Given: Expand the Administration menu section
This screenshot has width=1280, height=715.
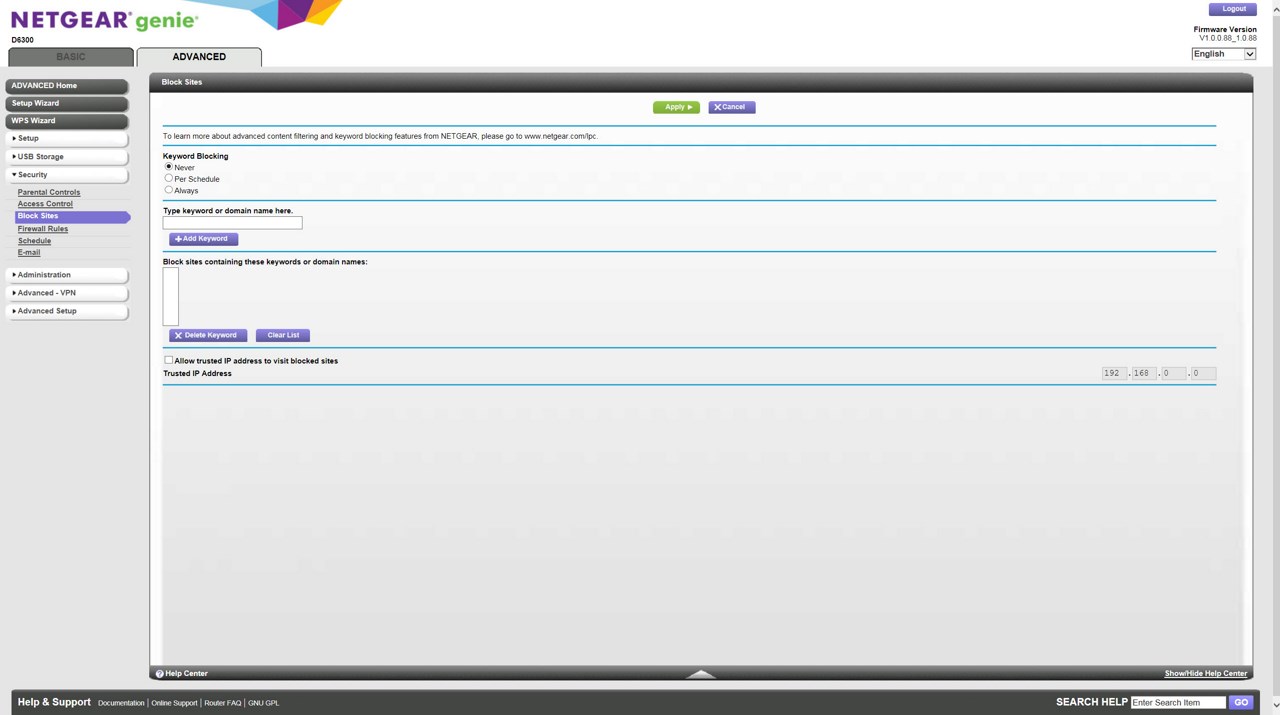Looking at the screenshot, I should coord(68,275).
